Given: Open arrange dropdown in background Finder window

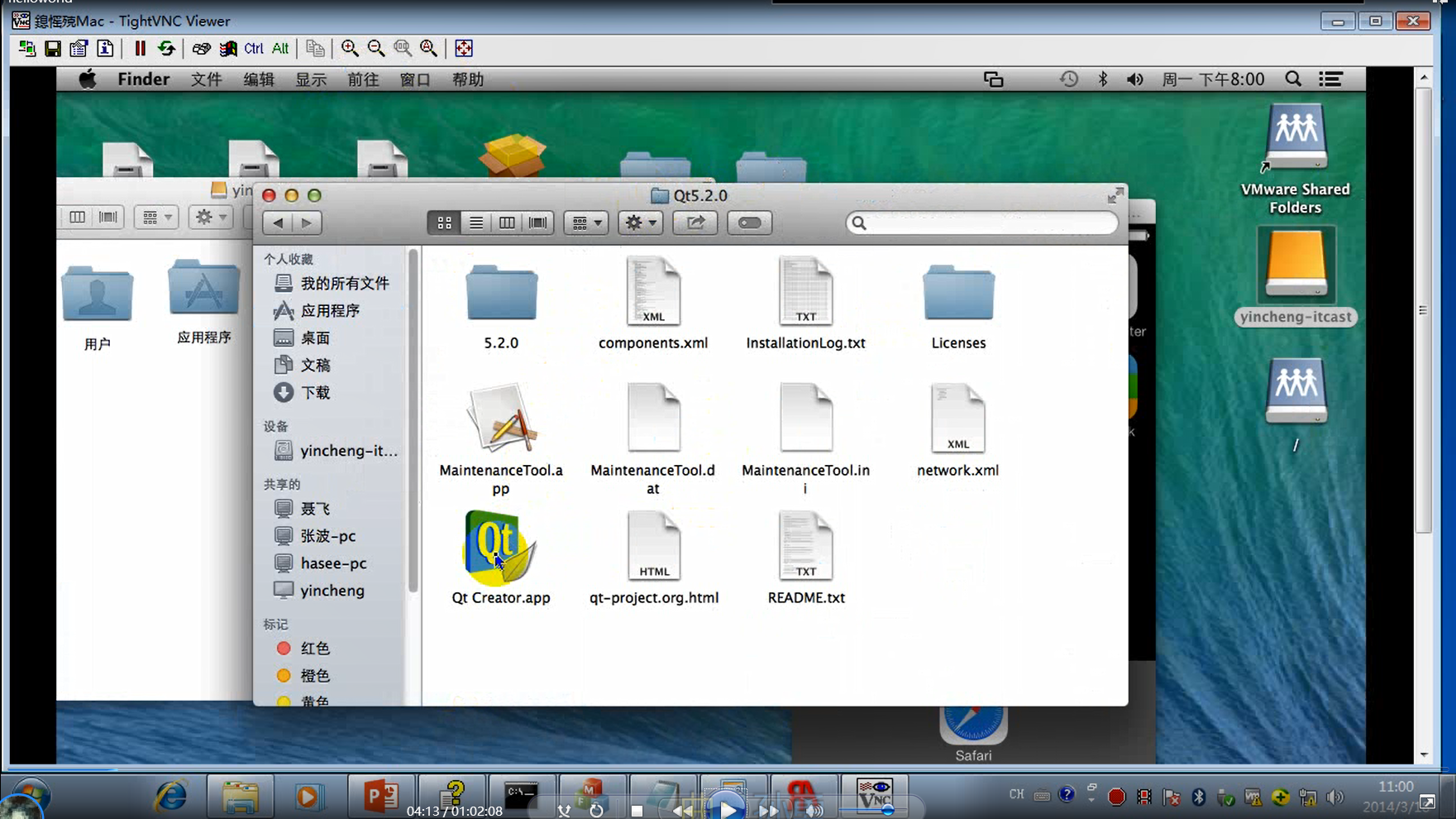Looking at the screenshot, I should point(156,217).
